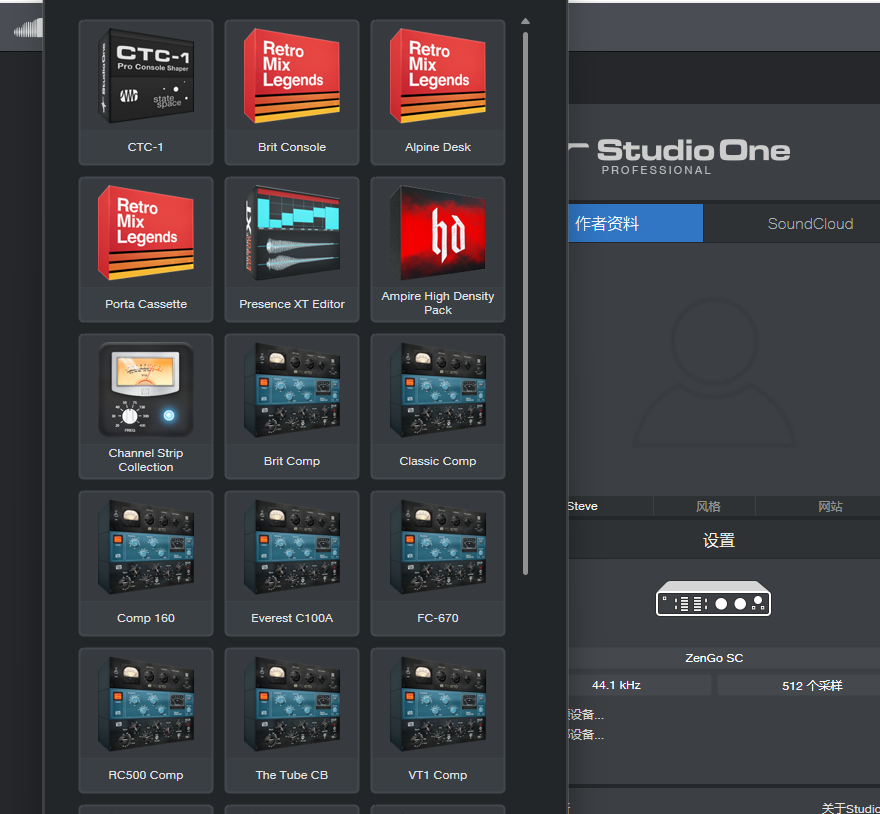
Task: Choose the Everest C100A item
Action: point(292,564)
